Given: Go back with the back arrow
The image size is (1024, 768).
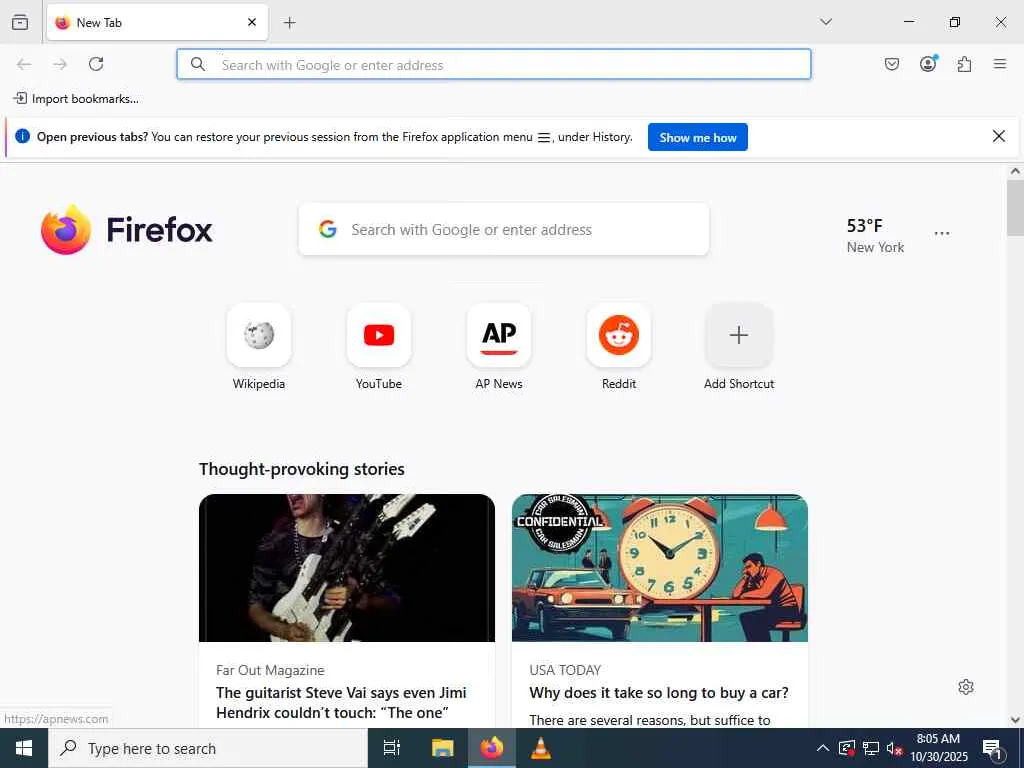Looking at the screenshot, I should point(24,64).
